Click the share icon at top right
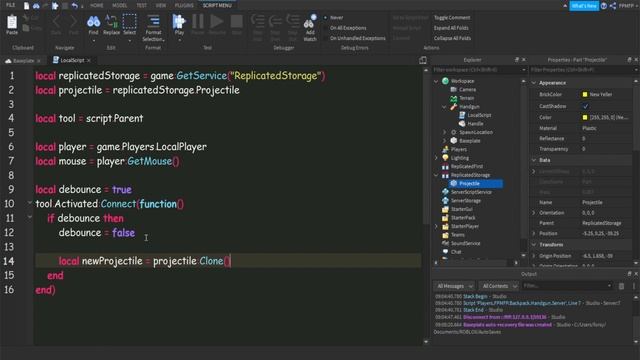This screenshot has width=640, height=360. (x=613, y=6)
